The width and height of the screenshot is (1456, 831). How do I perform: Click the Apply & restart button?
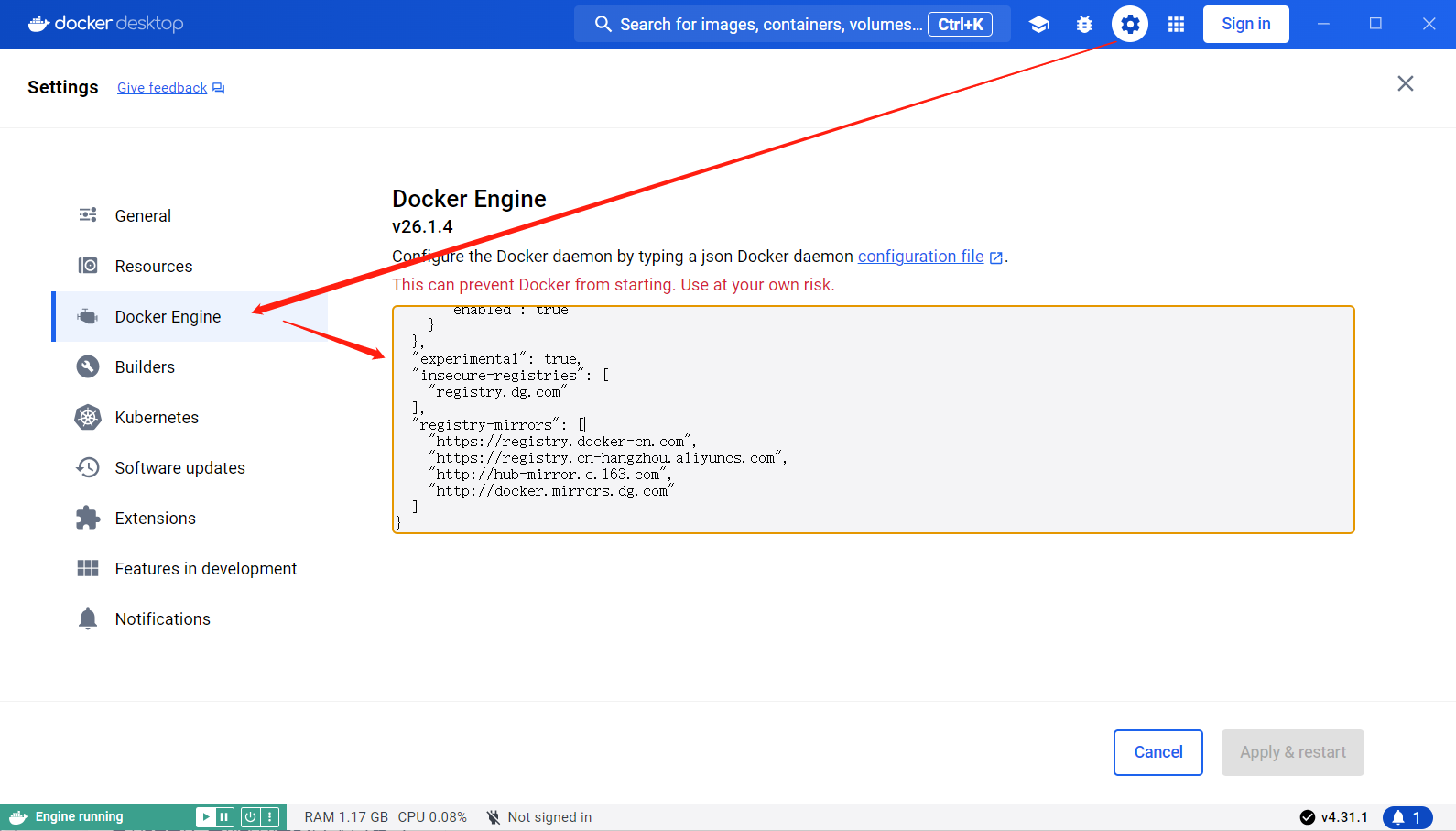pyautogui.click(x=1293, y=752)
